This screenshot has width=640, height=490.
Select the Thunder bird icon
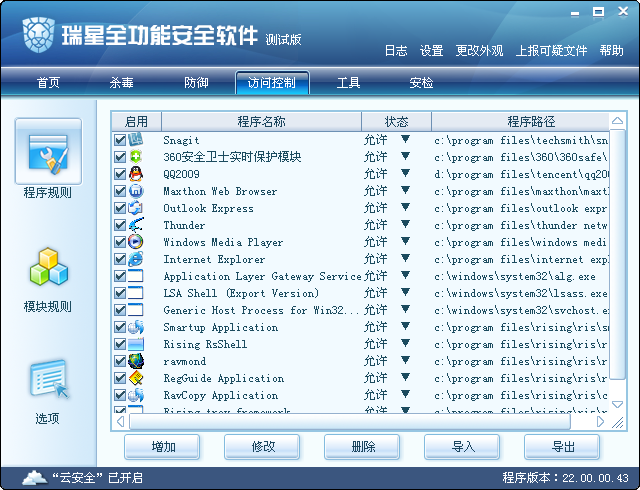136,225
